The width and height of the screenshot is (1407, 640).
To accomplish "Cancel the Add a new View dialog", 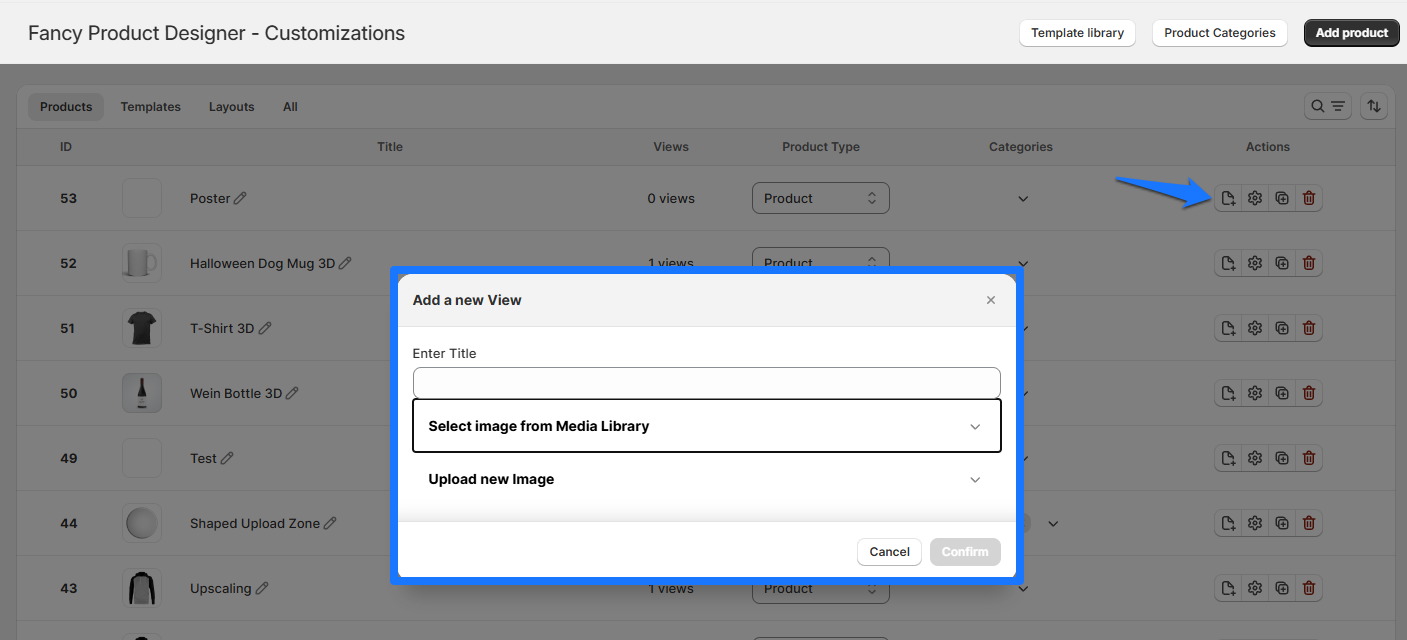I will pos(889,552).
